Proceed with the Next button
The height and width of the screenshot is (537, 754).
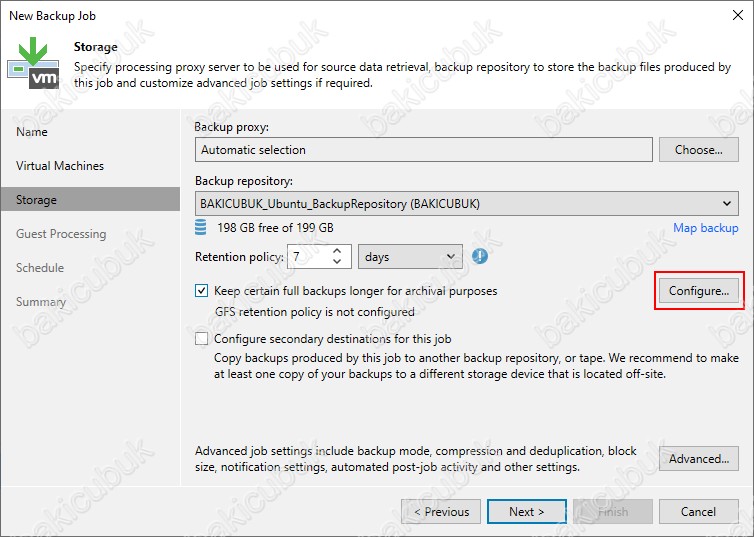[x=527, y=512]
